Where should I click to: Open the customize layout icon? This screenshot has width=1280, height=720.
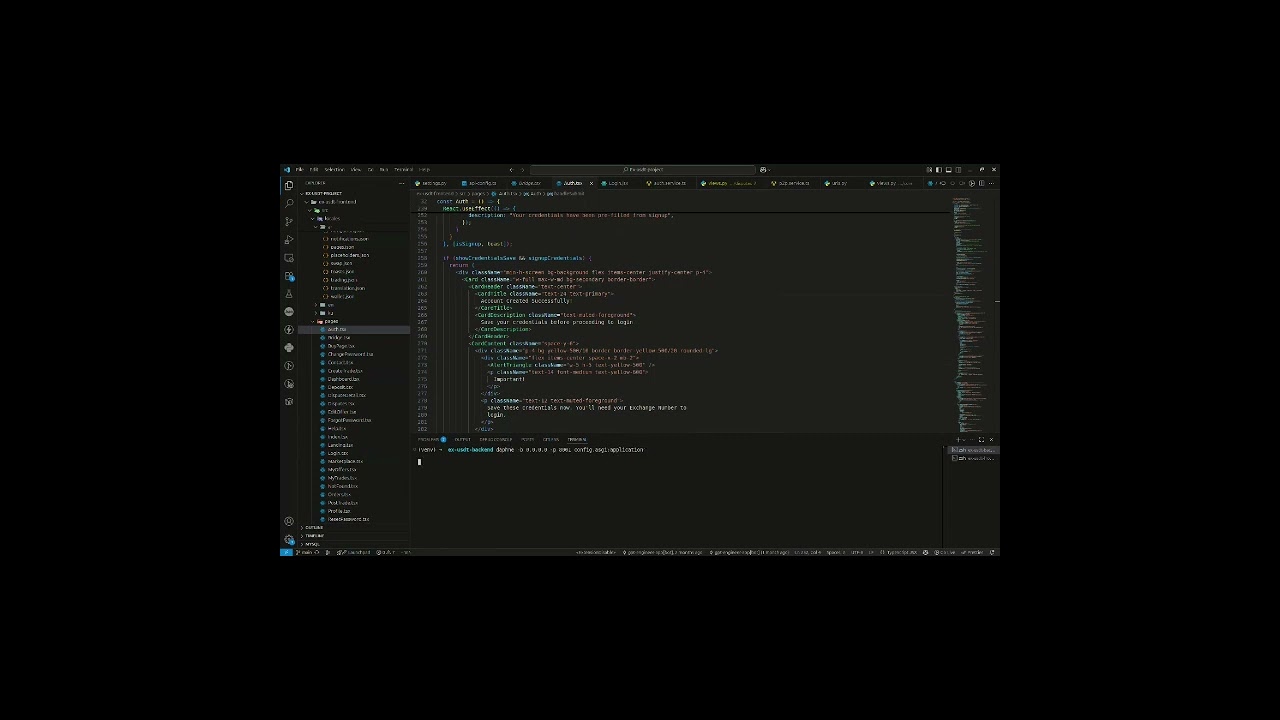[x=929, y=170]
